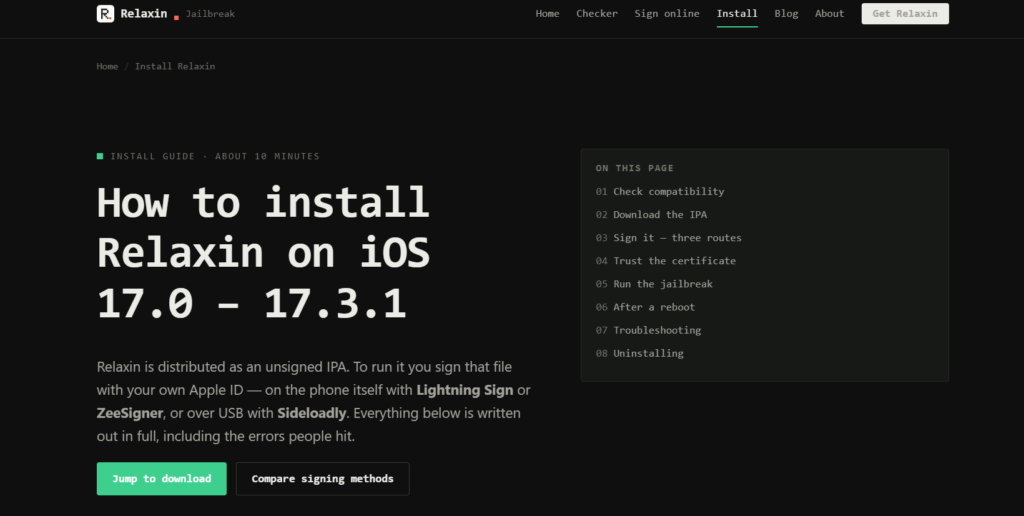This screenshot has width=1024, height=516.
Task: Click the 'ON THIS PAGE' heading
Action: [x=634, y=168]
